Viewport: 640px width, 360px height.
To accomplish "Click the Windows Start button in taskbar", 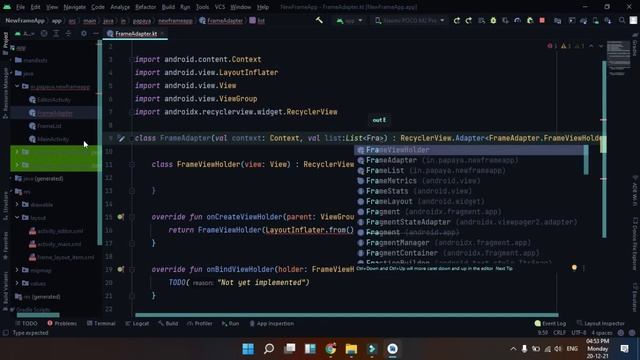I will [248, 349].
